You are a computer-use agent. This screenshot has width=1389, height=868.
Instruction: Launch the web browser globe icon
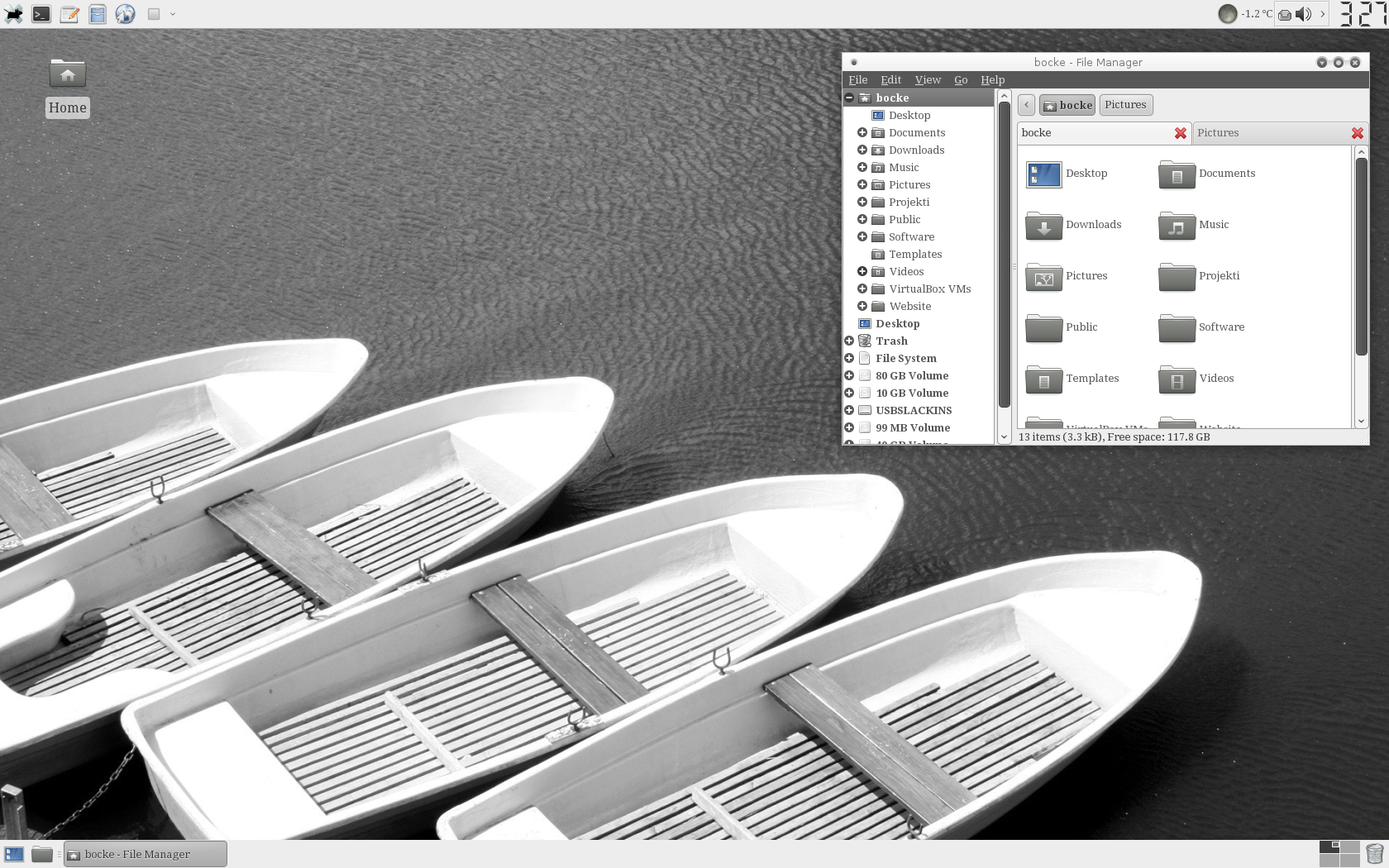[x=125, y=14]
